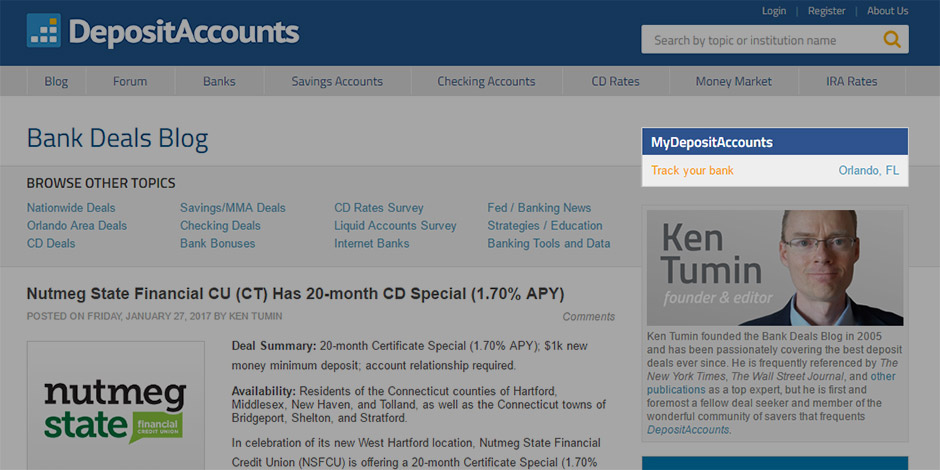Browse Orlando Area Deals topic
This screenshot has height=470, width=940.
(77, 226)
